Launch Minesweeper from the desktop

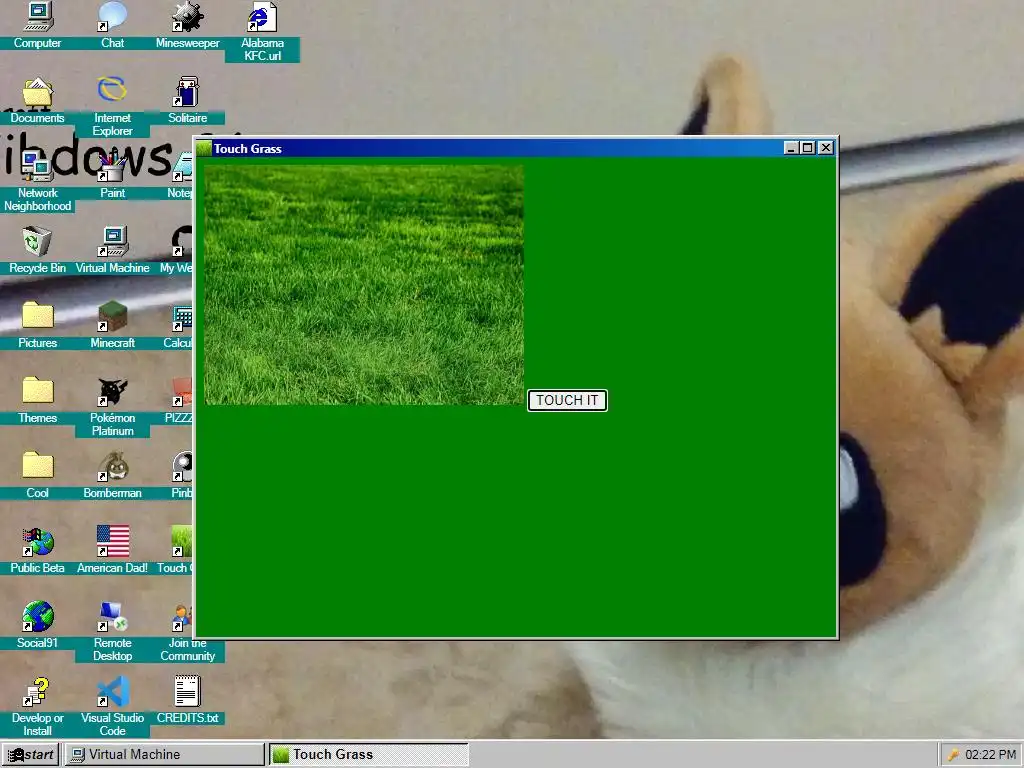tap(187, 25)
